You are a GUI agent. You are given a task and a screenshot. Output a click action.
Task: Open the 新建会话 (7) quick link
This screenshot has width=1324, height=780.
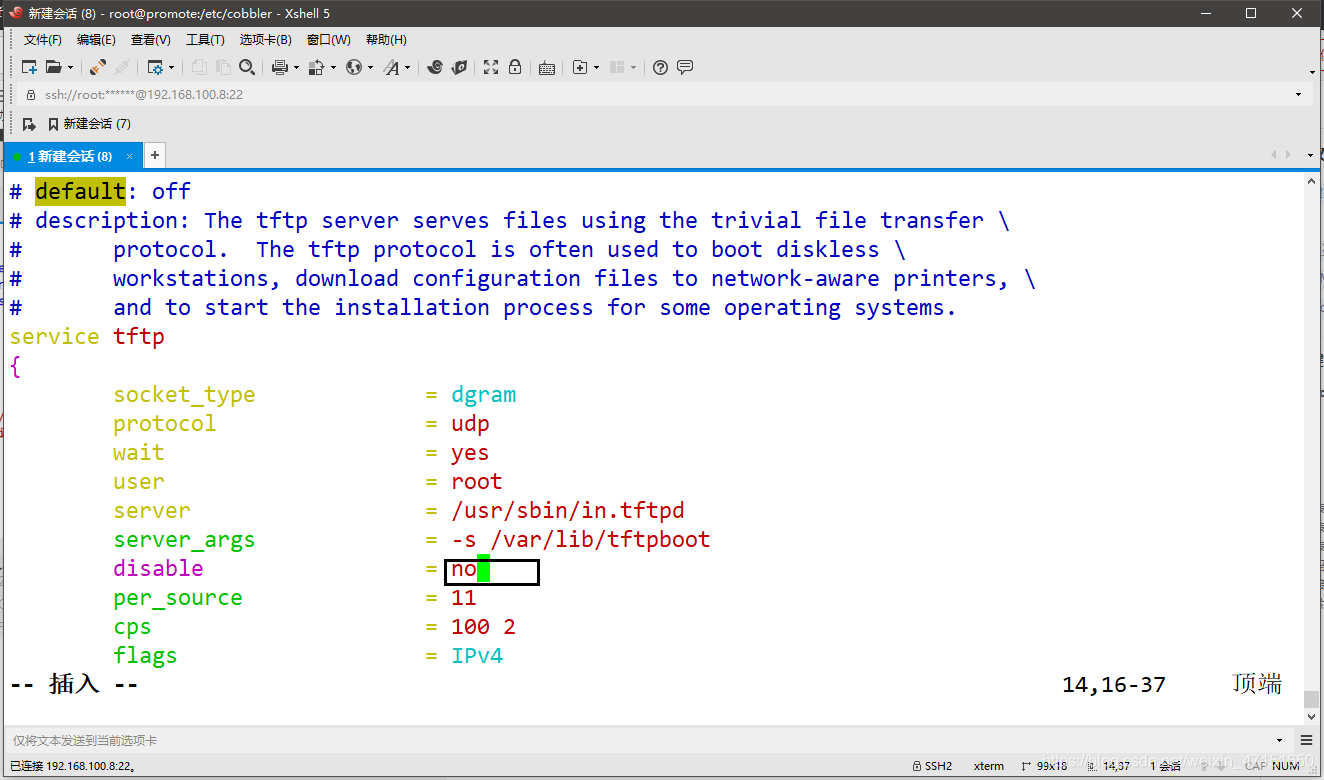[x=89, y=124]
